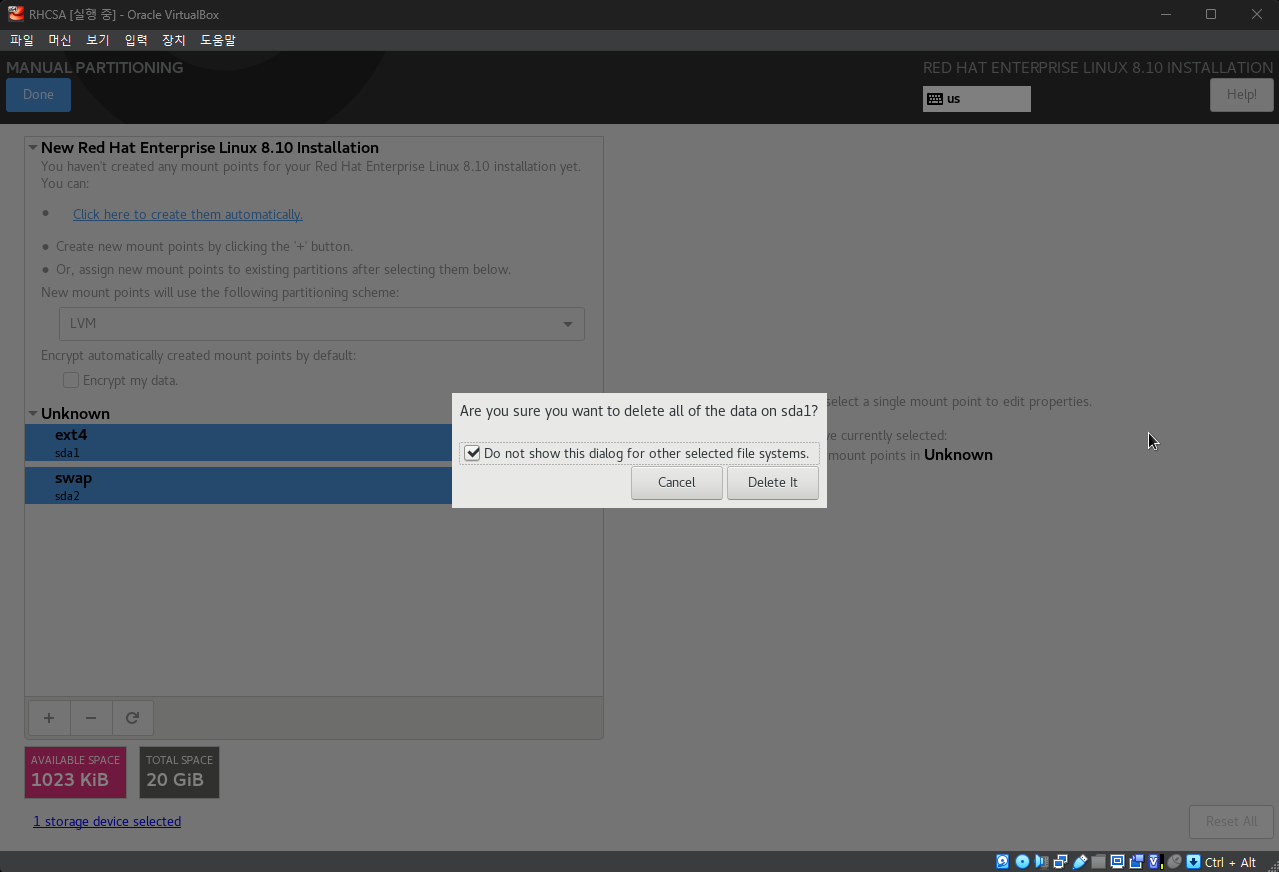Click the keyboard layout icon next to us
The image size is (1279, 872).
[935, 99]
